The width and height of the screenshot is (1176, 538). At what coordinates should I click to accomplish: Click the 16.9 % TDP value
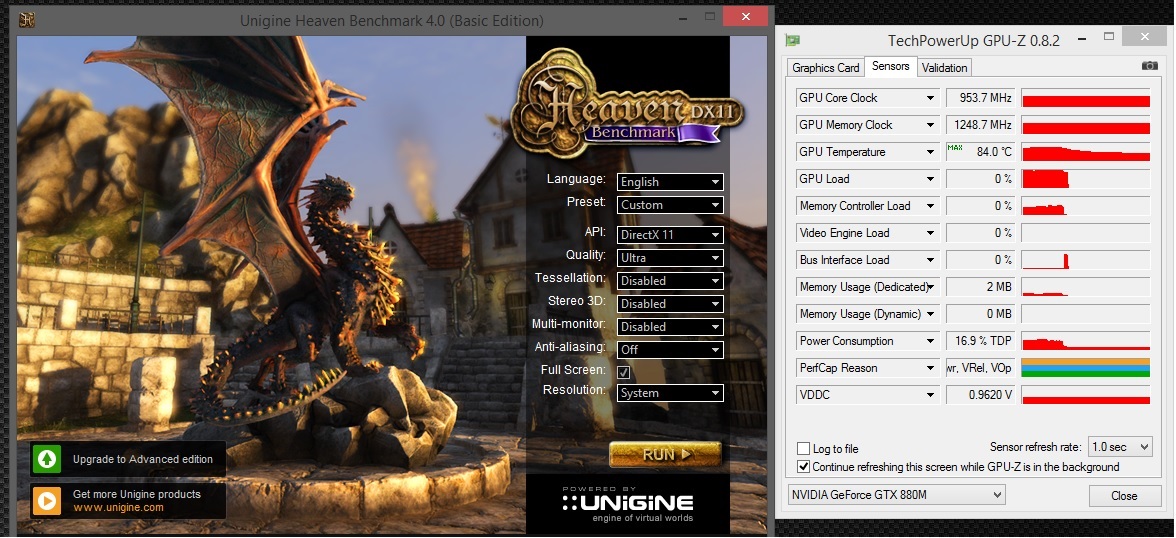pos(980,341)
